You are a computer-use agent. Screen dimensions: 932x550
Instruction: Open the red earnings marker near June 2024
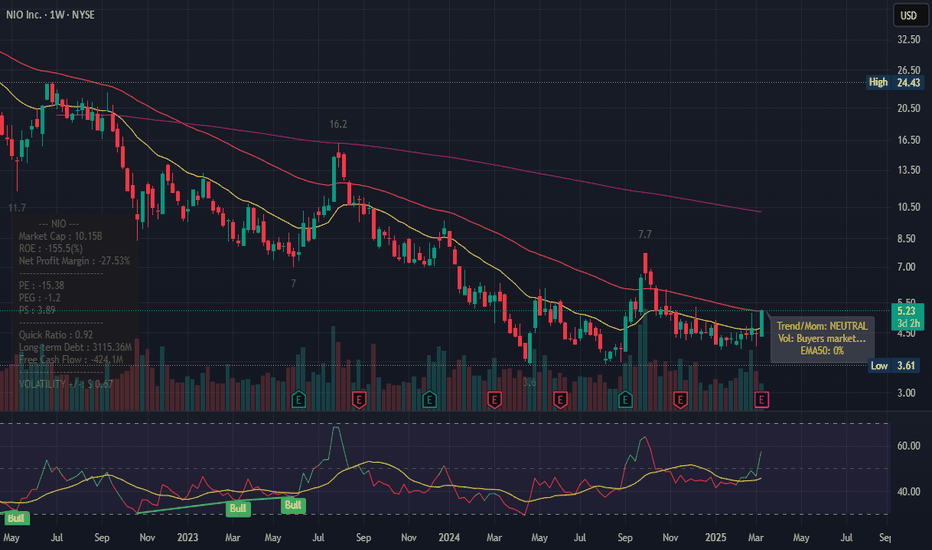[560, 400]
